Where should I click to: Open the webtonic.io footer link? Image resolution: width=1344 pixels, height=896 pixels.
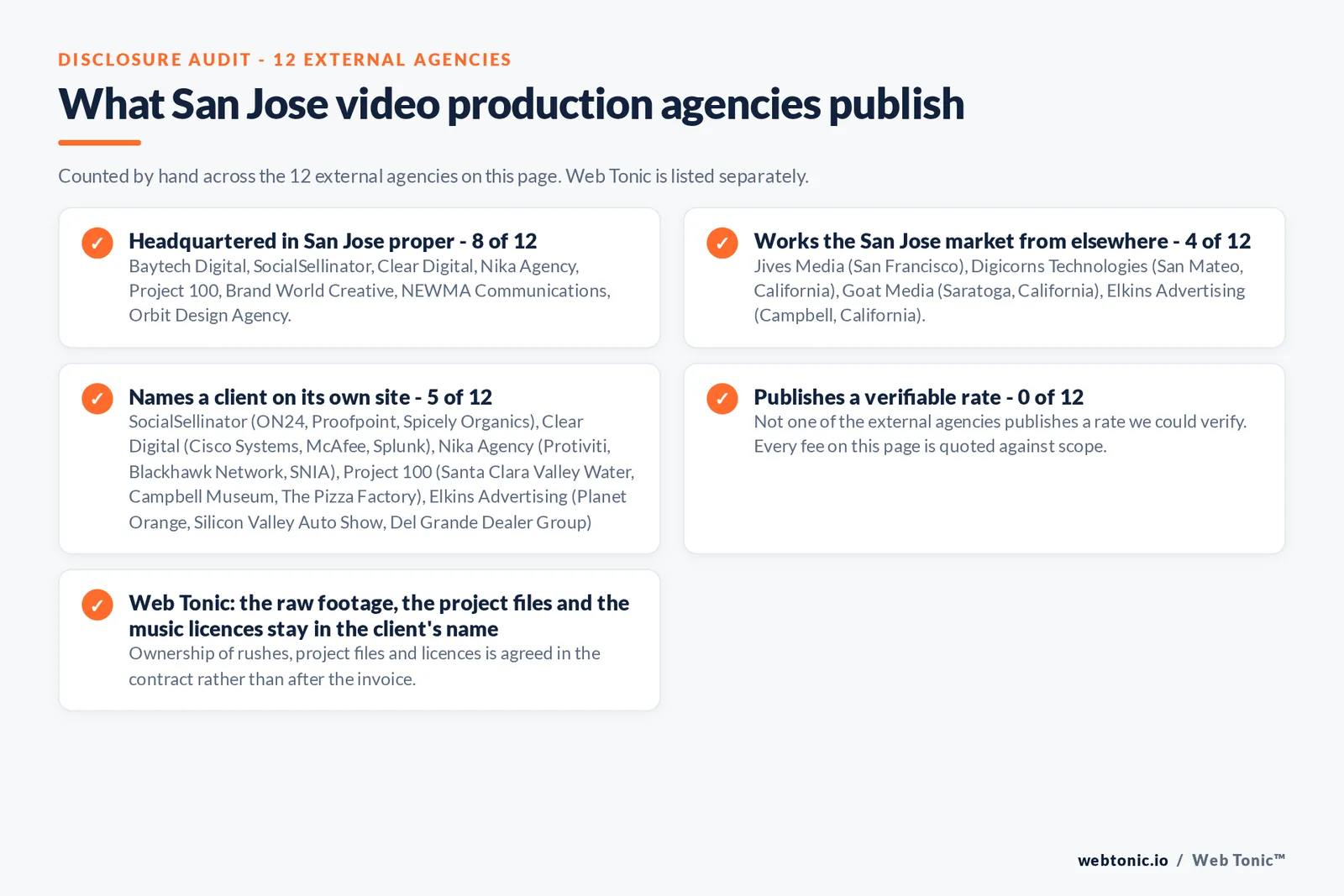1123,860
